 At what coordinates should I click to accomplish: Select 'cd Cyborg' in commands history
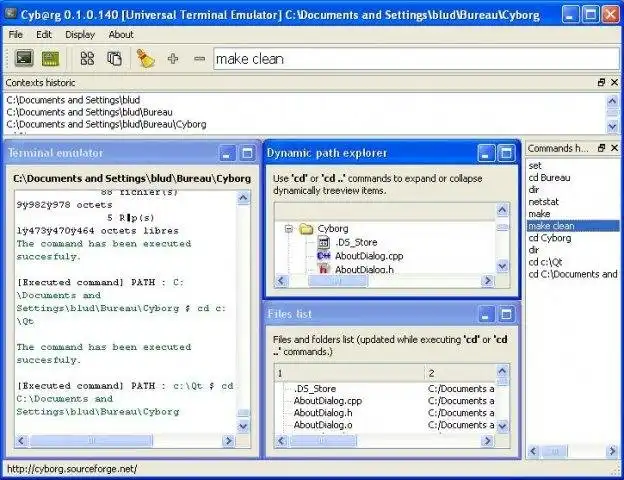pos(550,238)
